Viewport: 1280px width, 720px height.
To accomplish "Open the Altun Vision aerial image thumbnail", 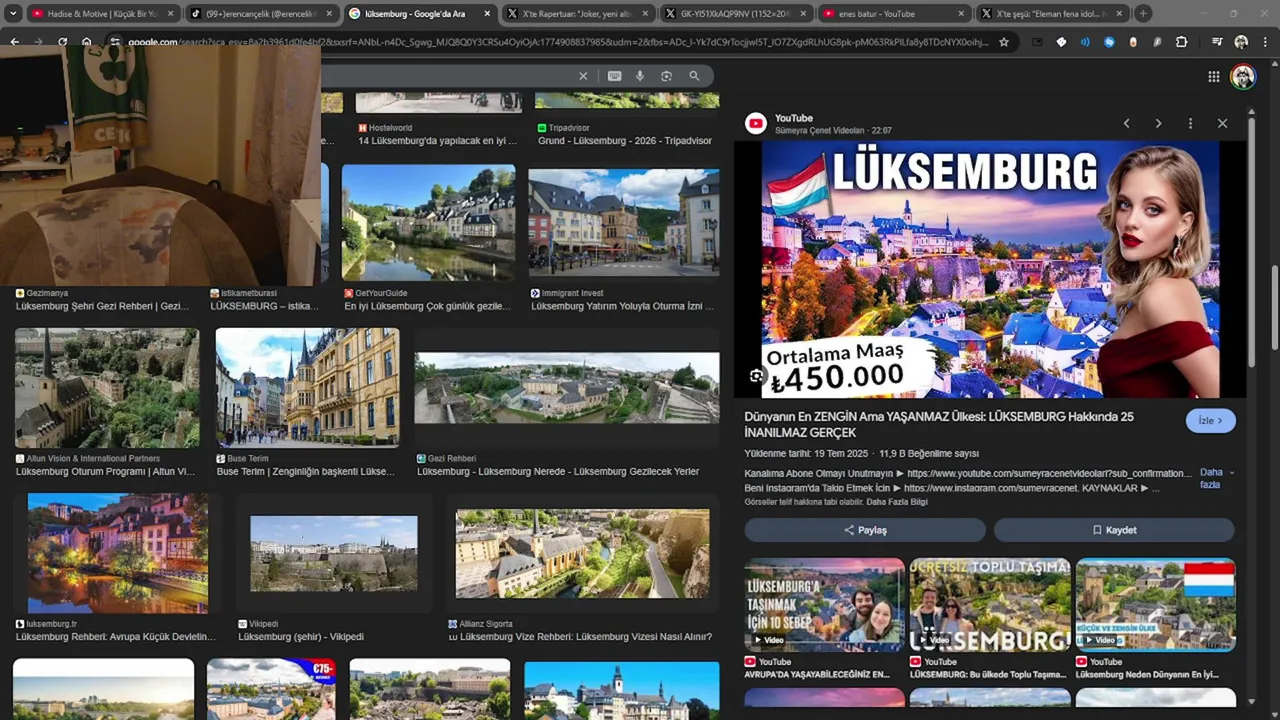I will pos(107,387).
